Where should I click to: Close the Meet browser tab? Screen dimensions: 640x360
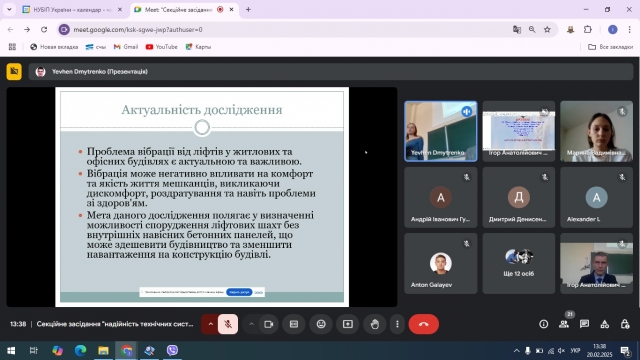pyautogui.click(x=231, y=9)
